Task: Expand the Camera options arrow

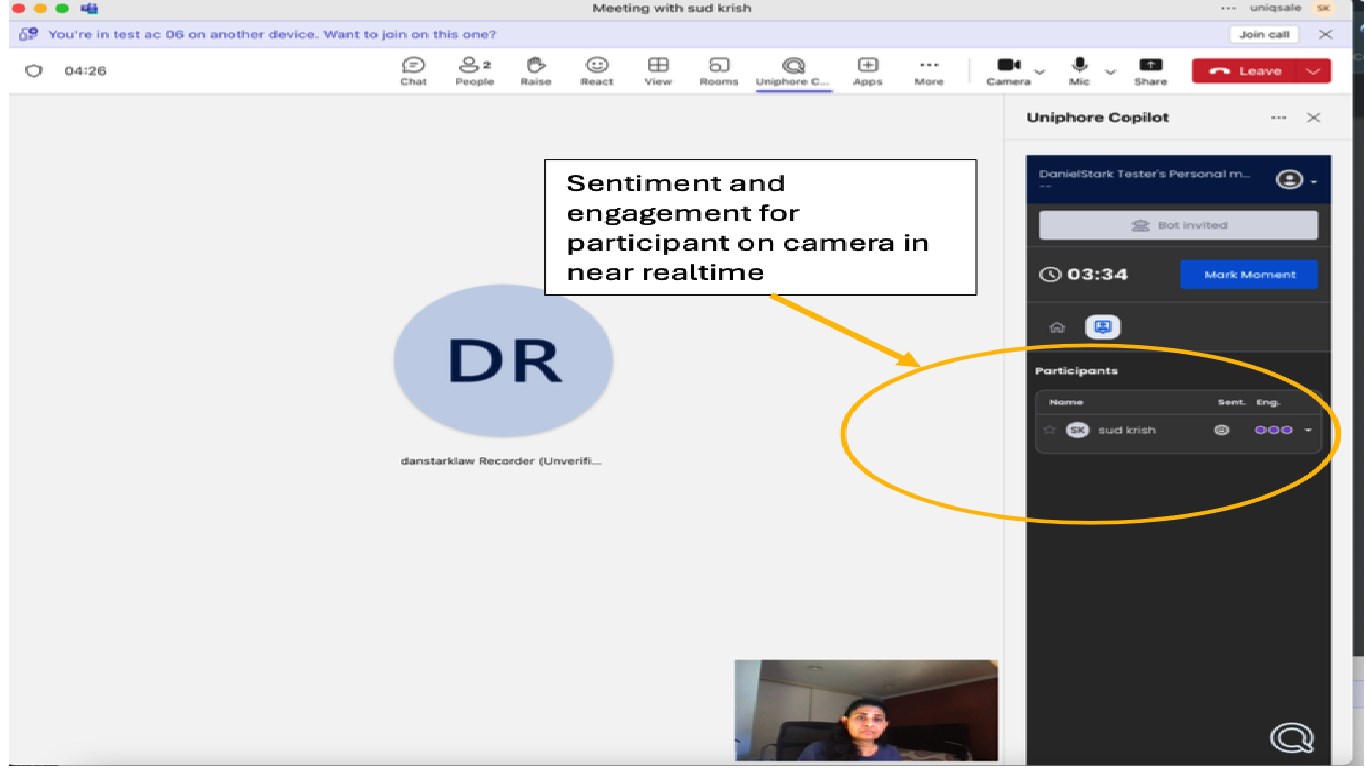Action: [1040, 72]
